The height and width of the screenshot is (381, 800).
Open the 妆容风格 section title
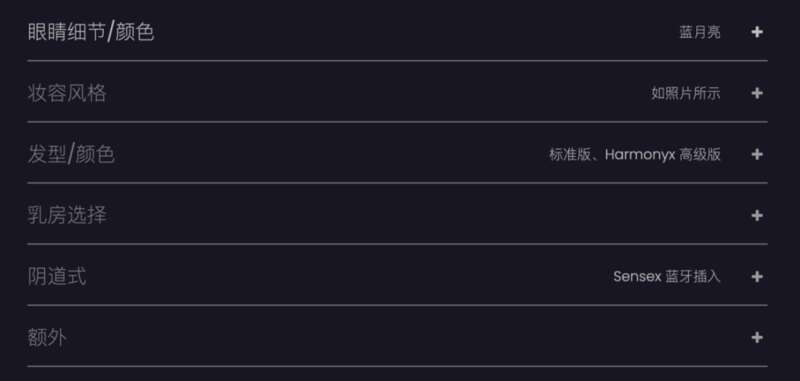click(x=67, y=93)
